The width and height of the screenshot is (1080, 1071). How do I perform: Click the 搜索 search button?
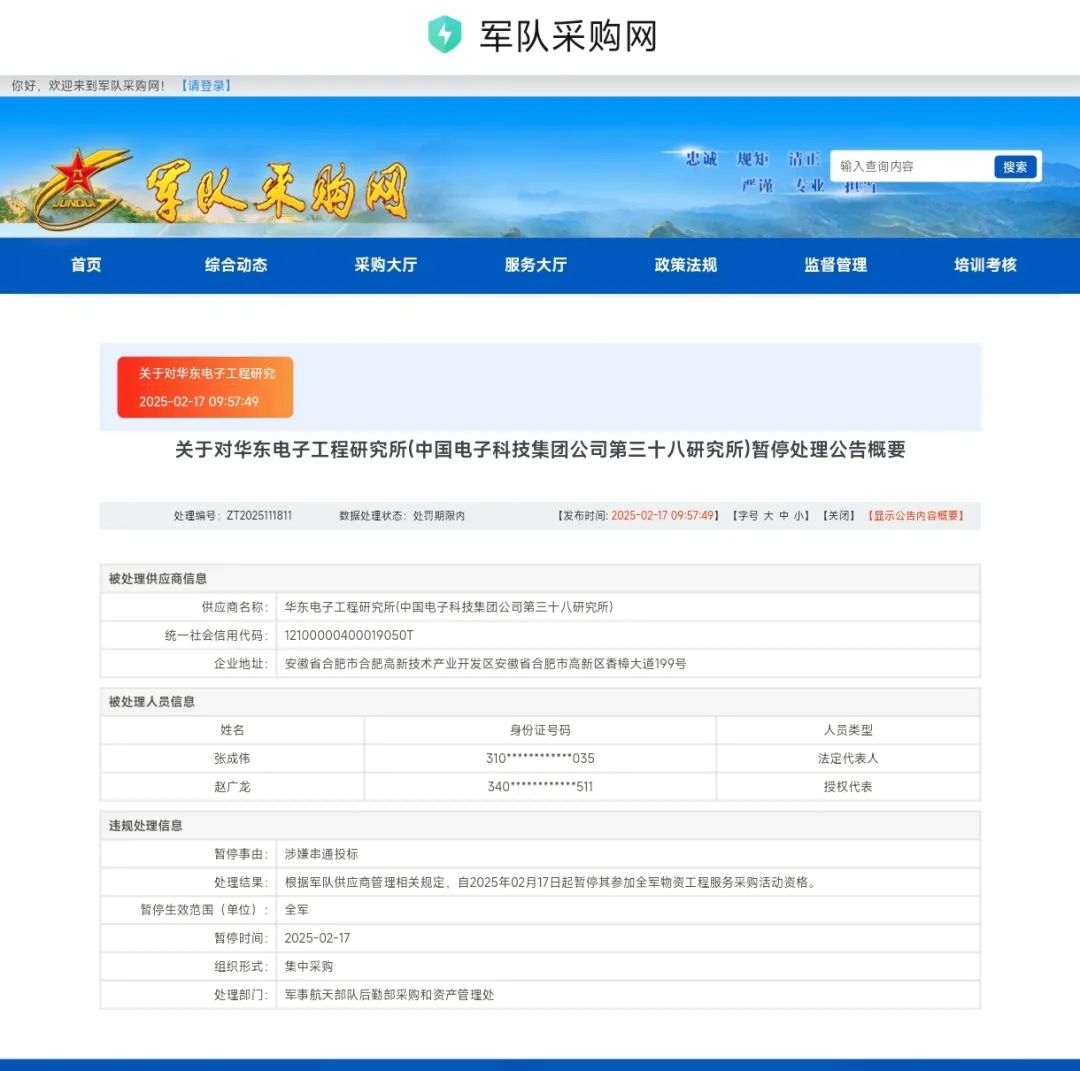pyautogui.click(x=1015, y=167)
